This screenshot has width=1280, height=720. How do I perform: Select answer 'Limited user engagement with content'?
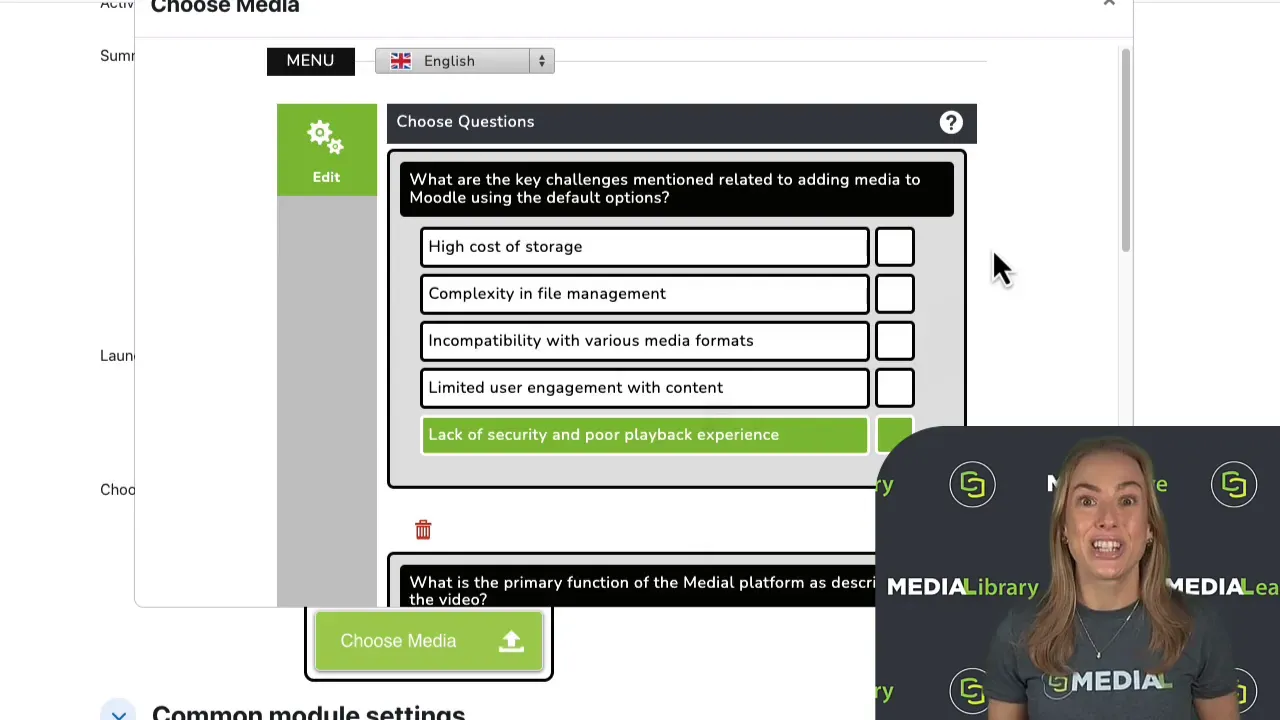(645, 388)
